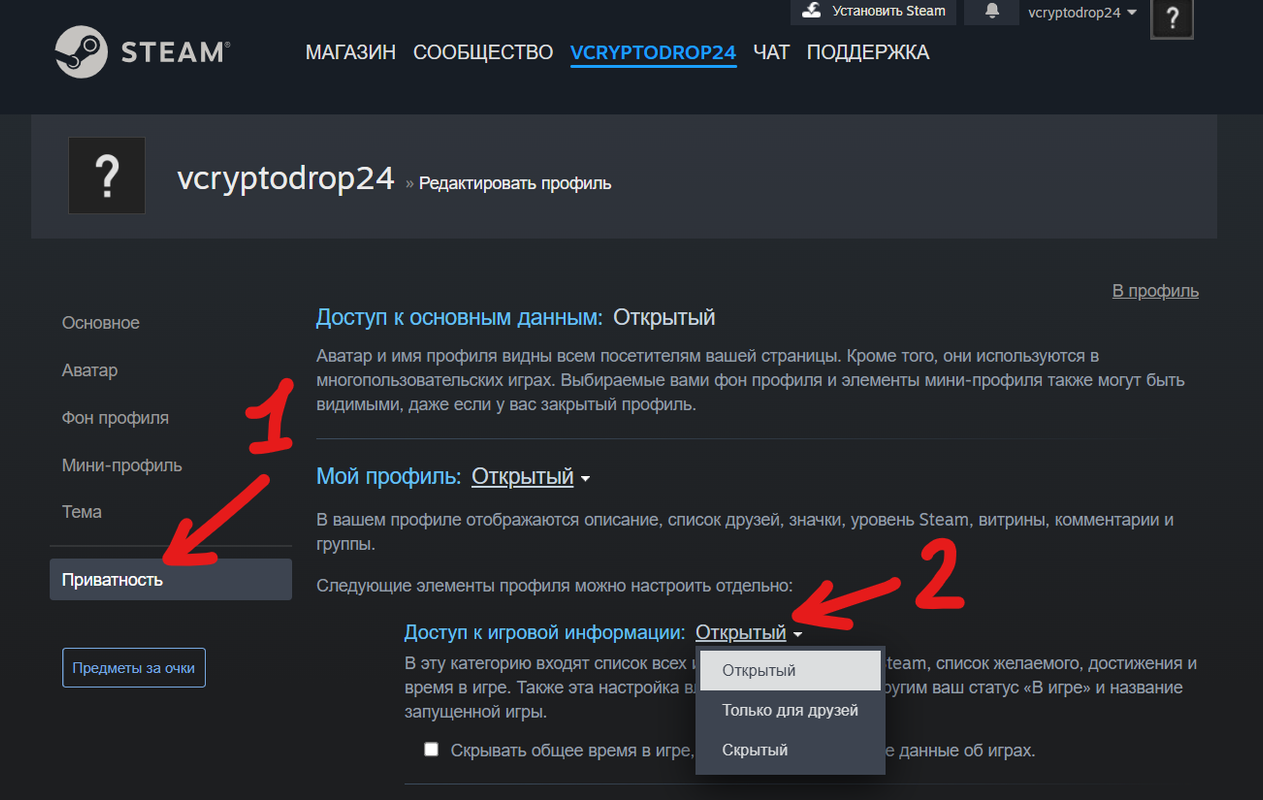Click the question-mark avatar in the top-right corner
The image size is (1263, 800).
tap(1172, 18)
